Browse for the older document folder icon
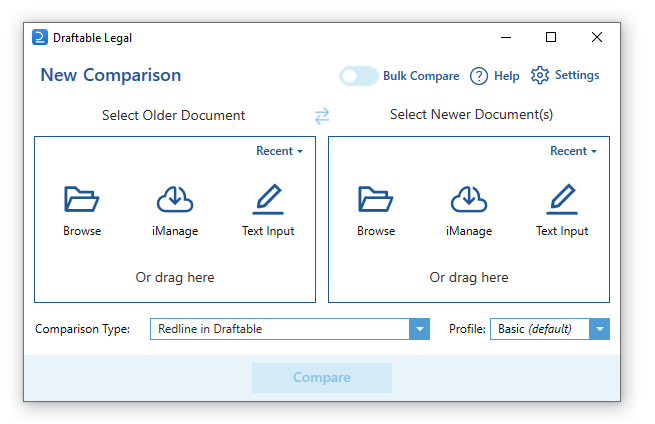 [x=81, y=199]
